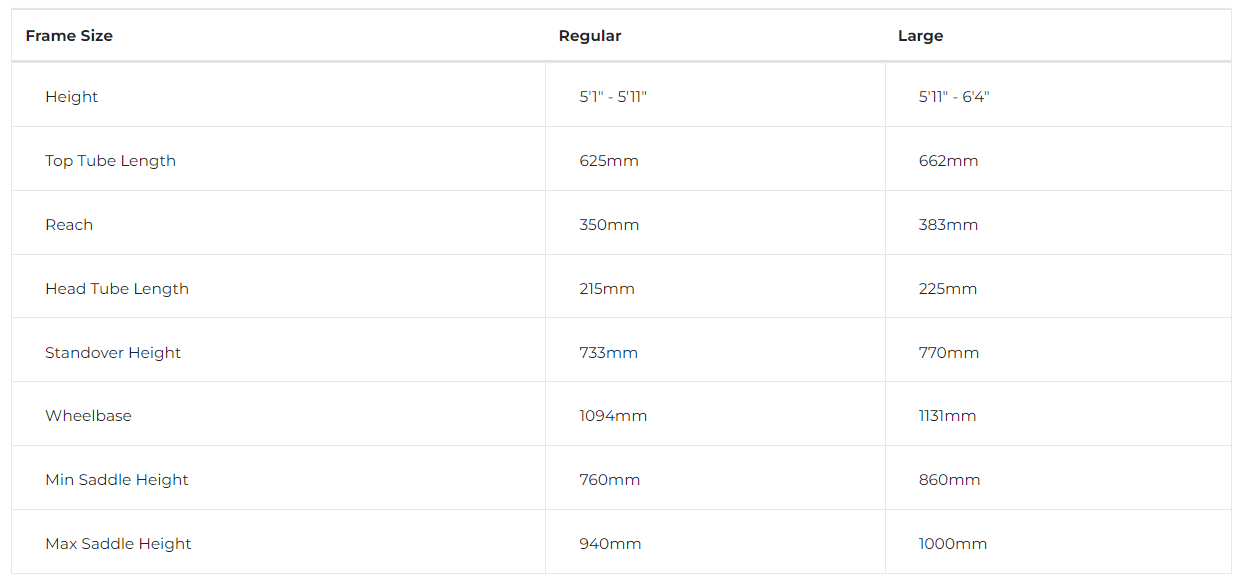The width and height of the screenshot is (1240, 583).
Task: Click the 1094mm wheelbase value
Action: point(613,416)
